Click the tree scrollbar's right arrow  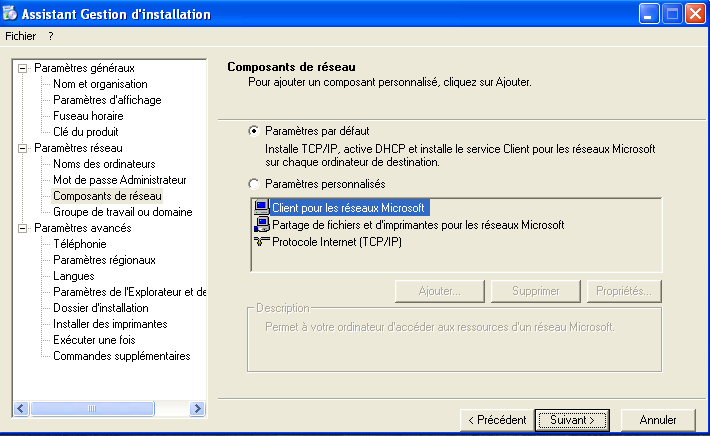click(197, 408)
